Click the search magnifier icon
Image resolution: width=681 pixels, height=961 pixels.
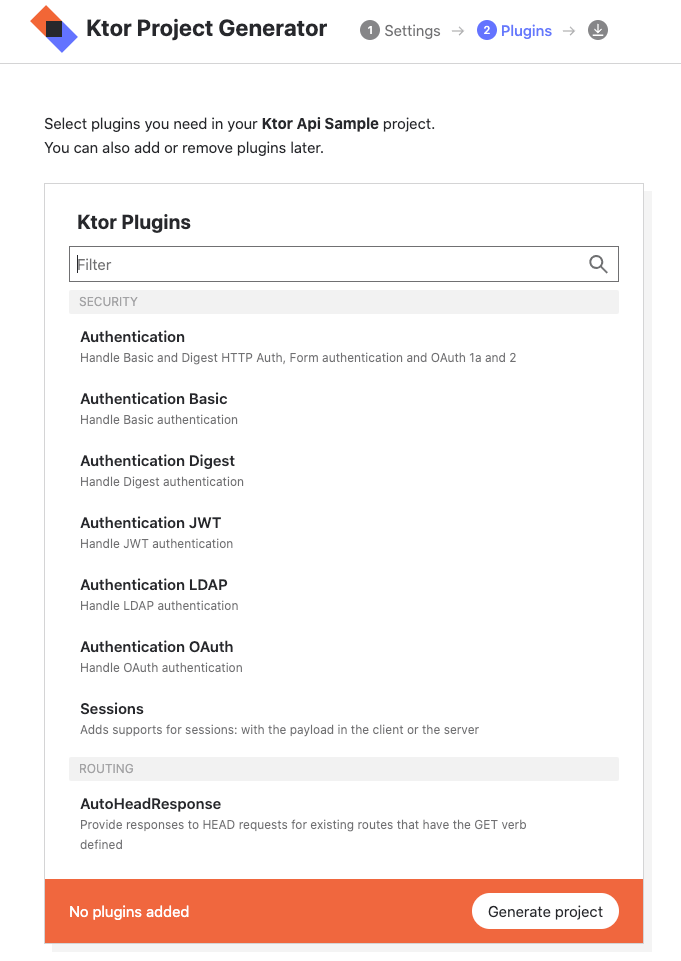click(x=598, y=264)
